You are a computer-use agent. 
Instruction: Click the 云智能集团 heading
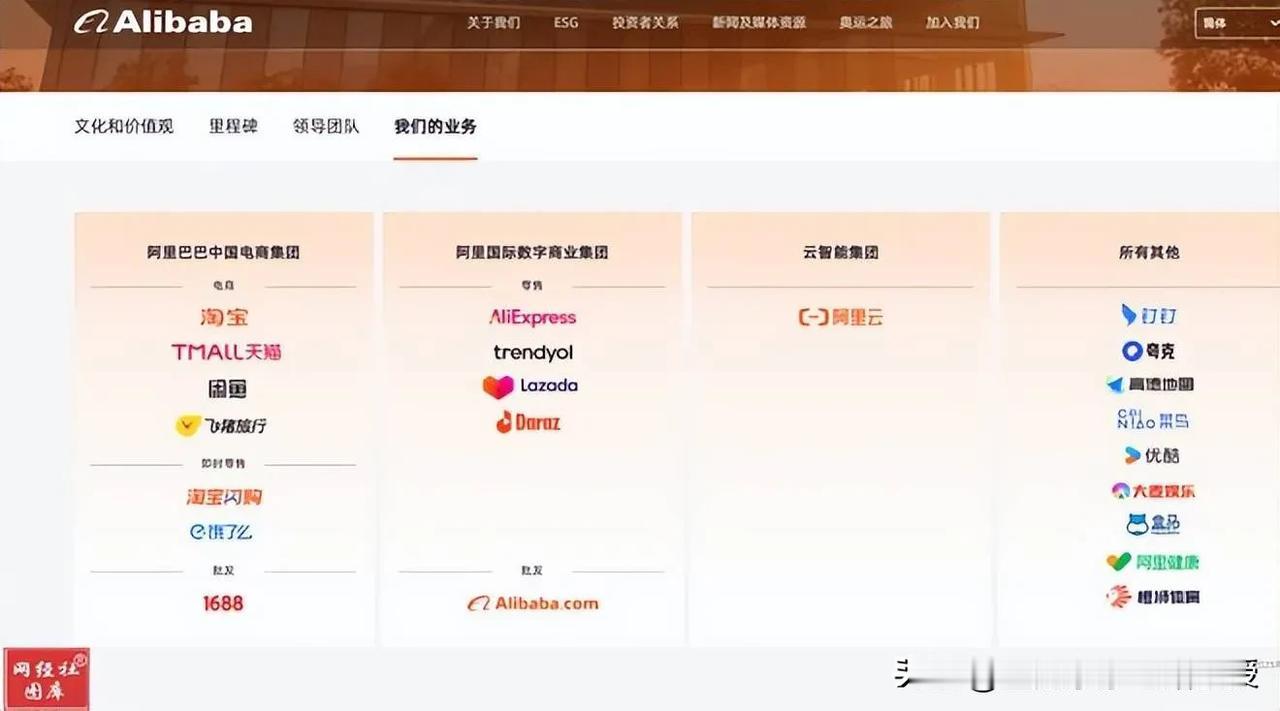tap(841, 252)
